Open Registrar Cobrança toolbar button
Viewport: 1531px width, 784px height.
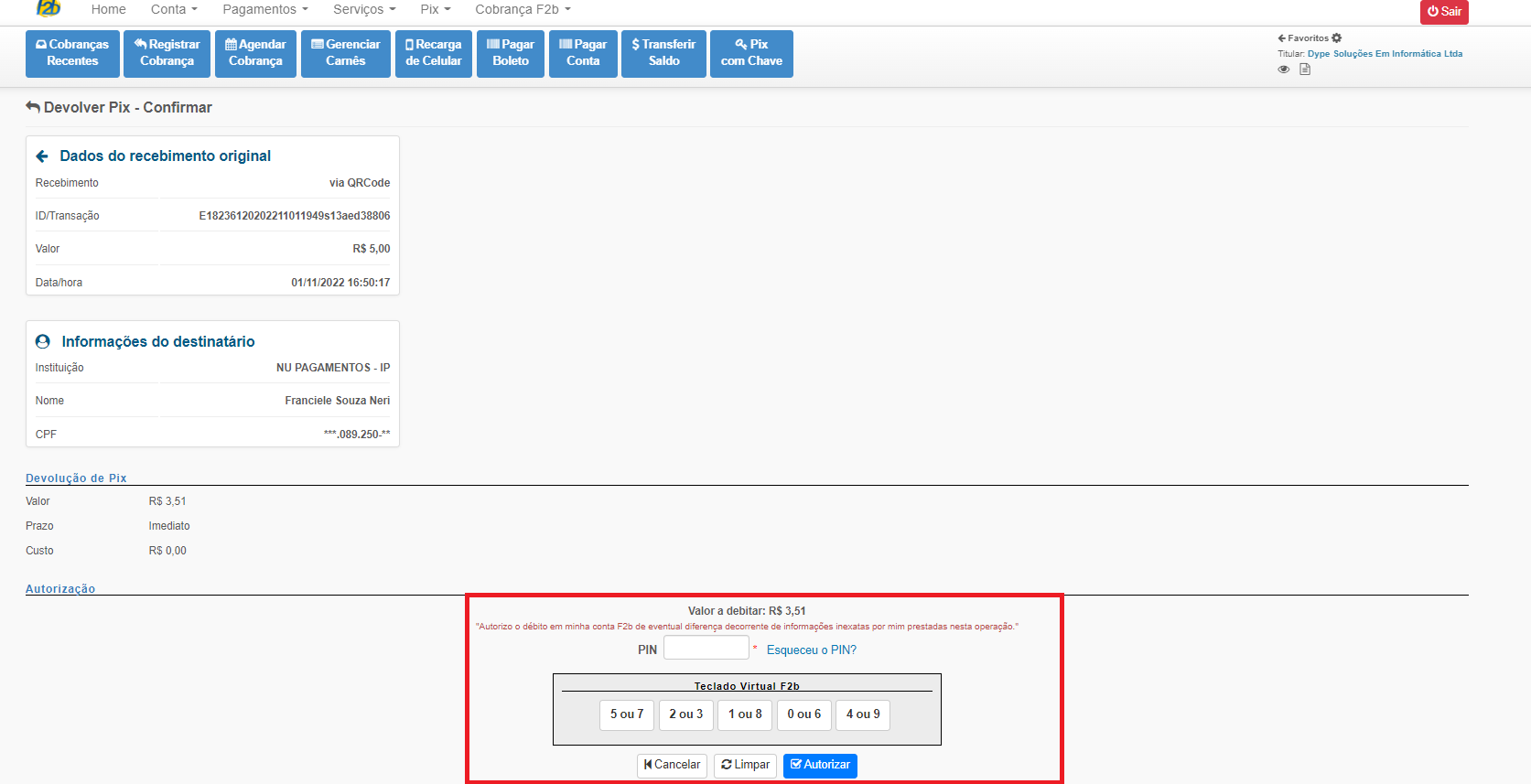coord(167,53)
